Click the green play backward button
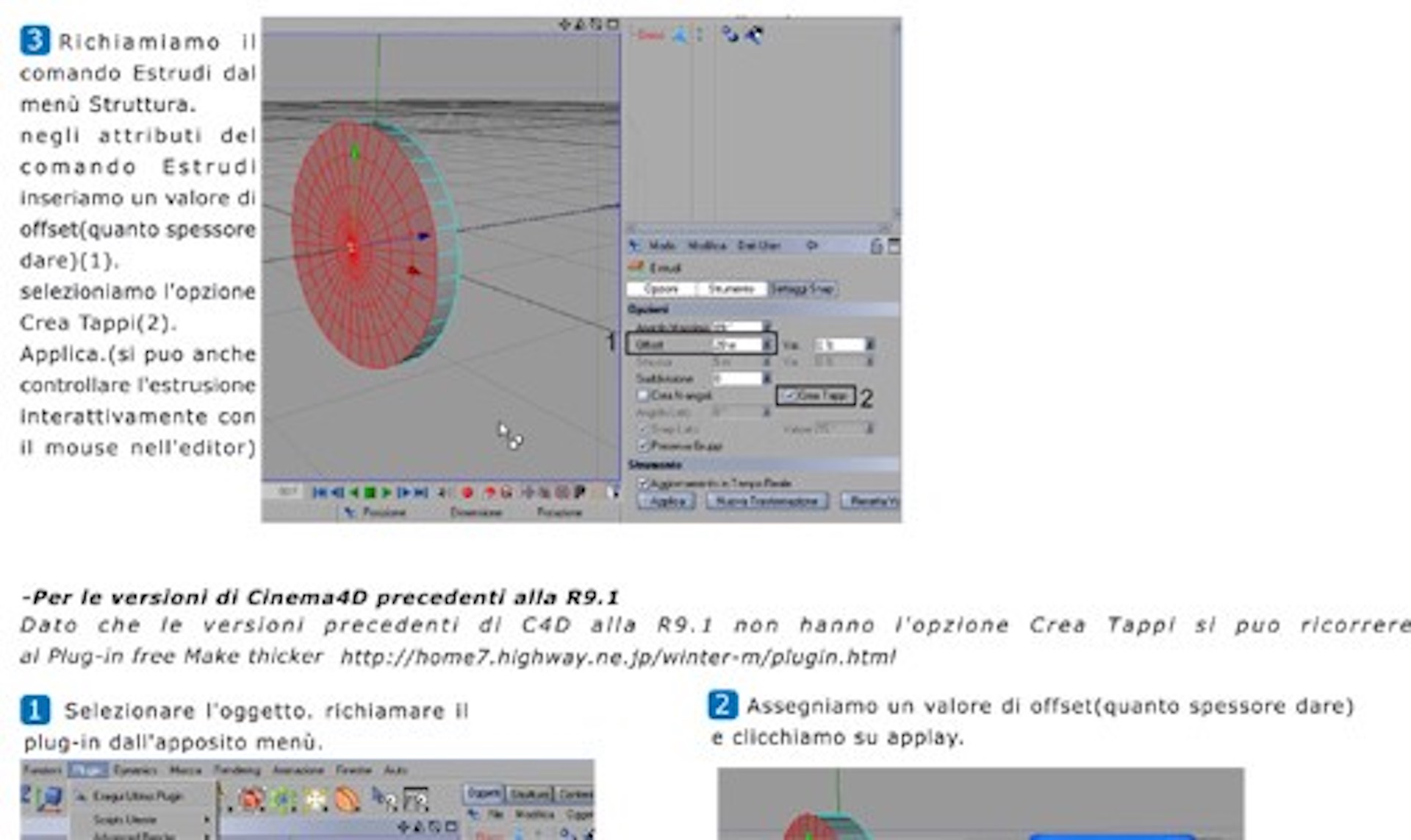The height and width of the screenshot is (840, 1411). coord(354,492)
